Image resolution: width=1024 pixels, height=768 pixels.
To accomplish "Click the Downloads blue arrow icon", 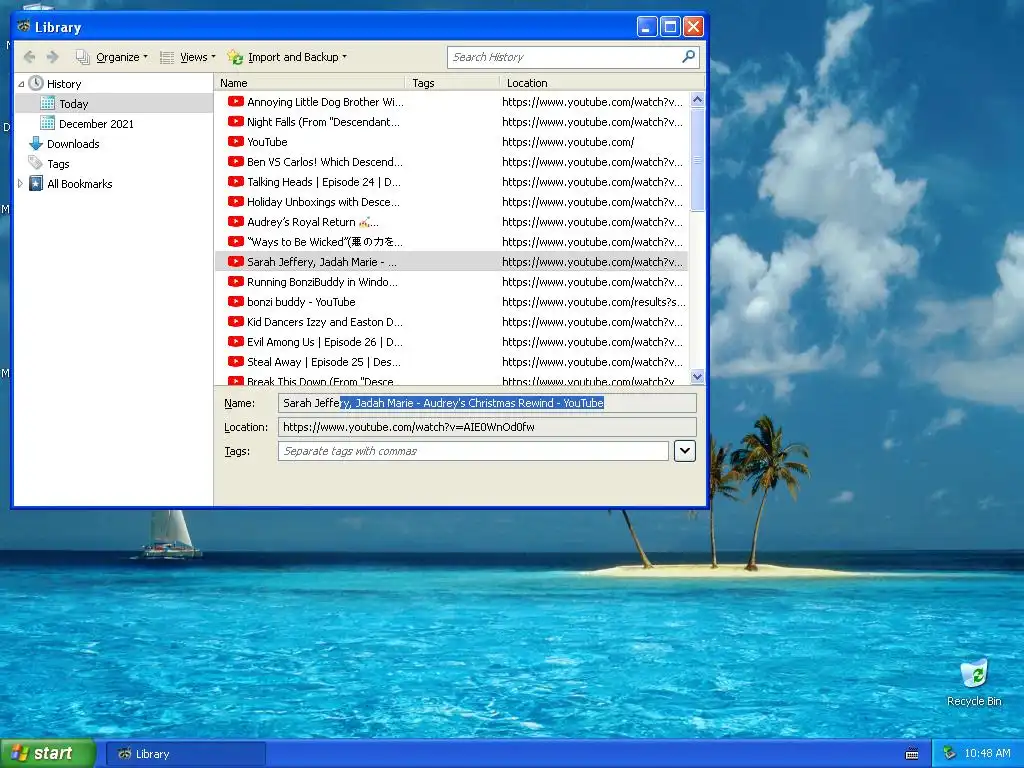I will point(36,144).
